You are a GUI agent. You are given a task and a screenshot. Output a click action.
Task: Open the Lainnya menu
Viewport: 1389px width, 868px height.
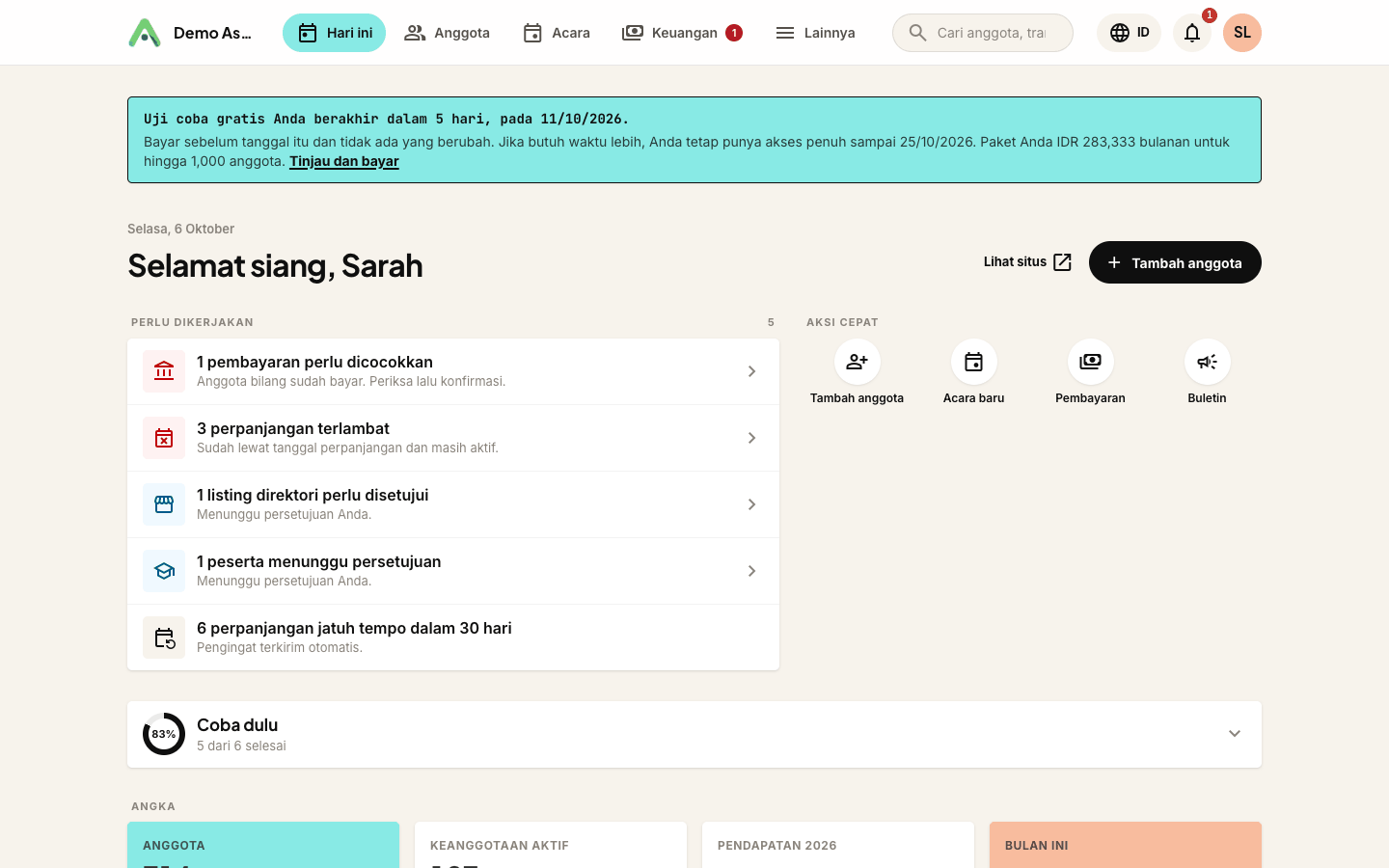point(815,33)
